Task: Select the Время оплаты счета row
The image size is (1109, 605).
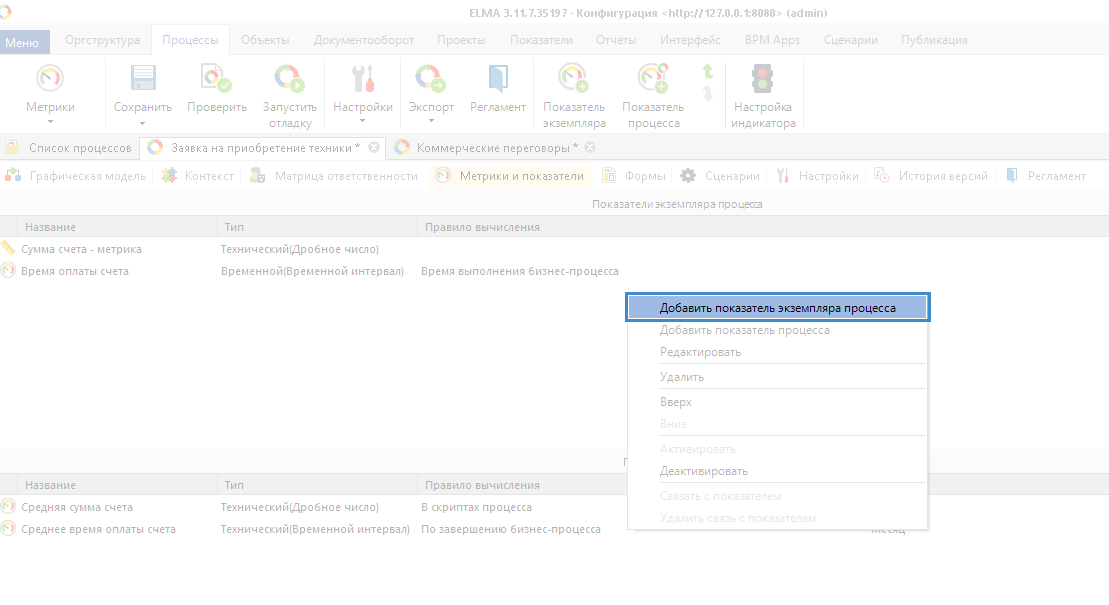Action: point(75,271)
